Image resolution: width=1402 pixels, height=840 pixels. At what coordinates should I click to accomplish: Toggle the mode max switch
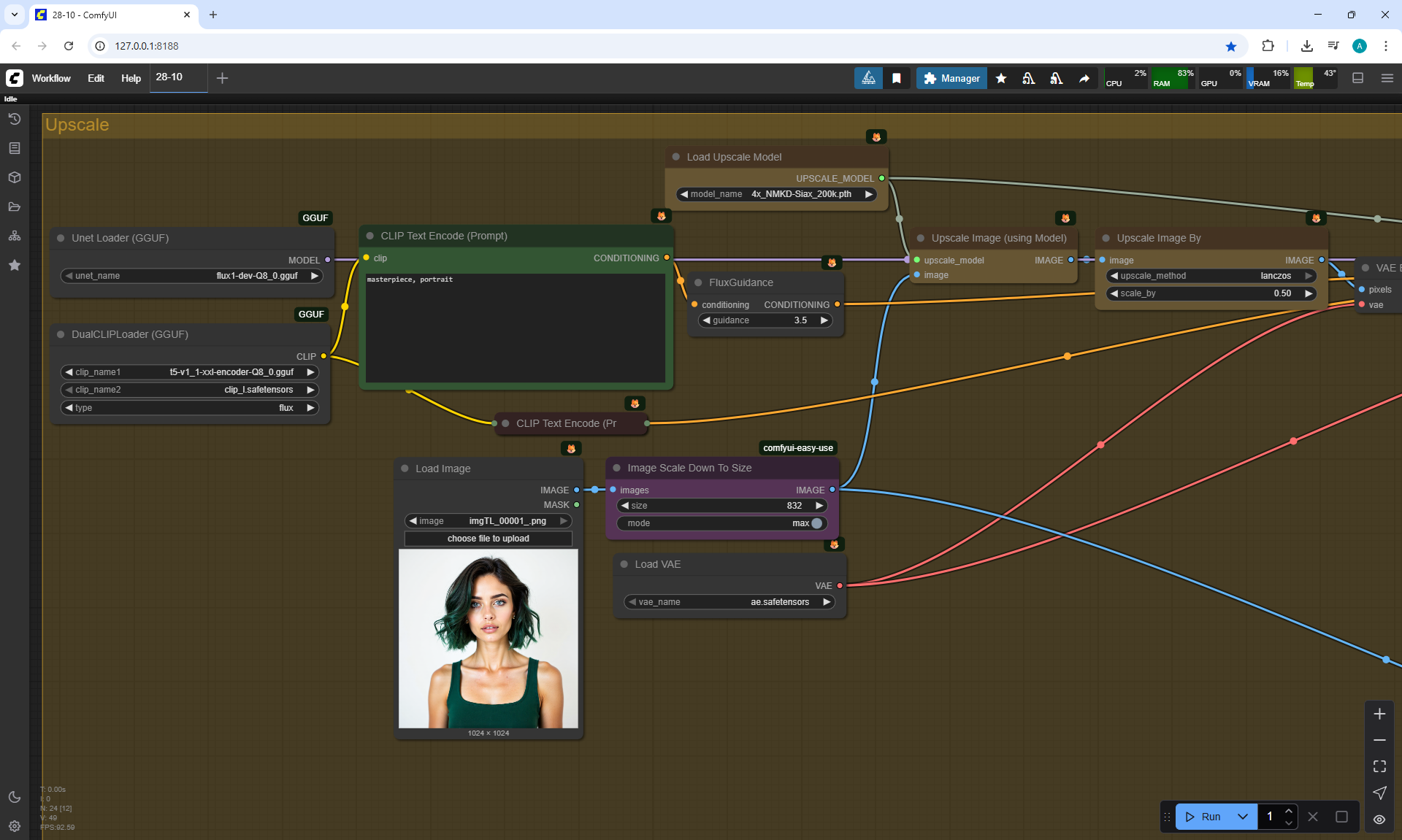point(816,523)
